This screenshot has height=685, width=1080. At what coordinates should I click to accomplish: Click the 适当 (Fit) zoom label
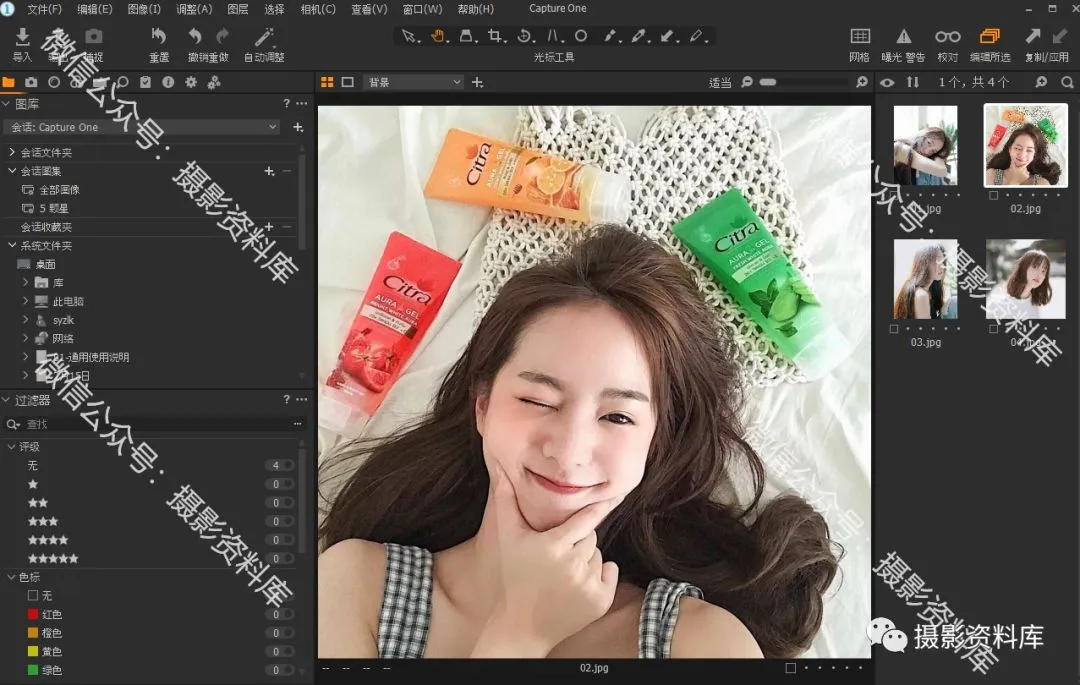tap(719, 83)
